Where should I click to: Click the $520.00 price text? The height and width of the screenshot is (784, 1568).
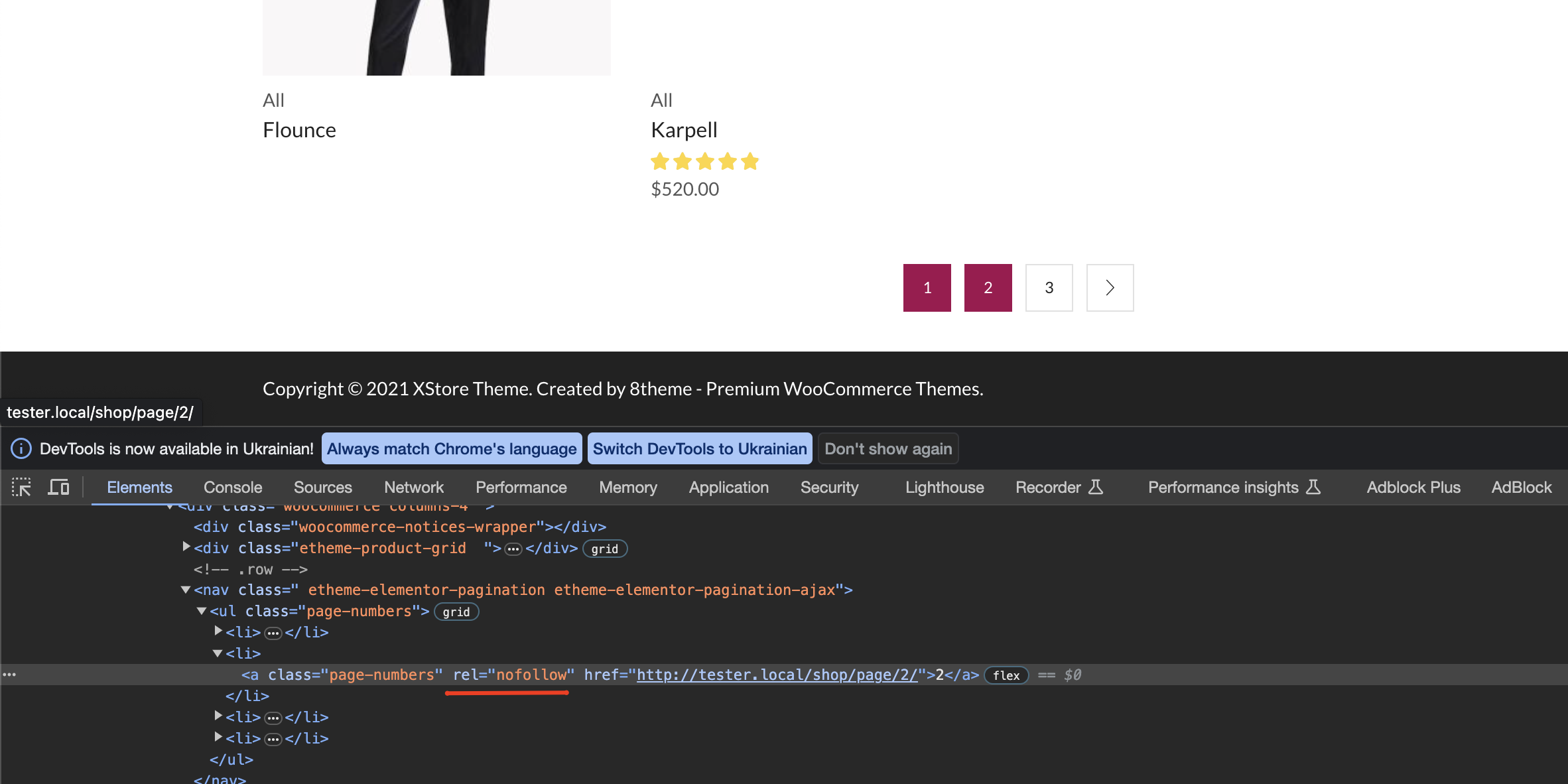685,190
